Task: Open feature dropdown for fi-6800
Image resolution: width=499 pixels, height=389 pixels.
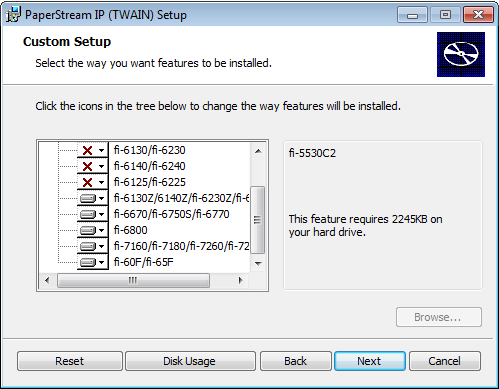Action: pos(93,230)
